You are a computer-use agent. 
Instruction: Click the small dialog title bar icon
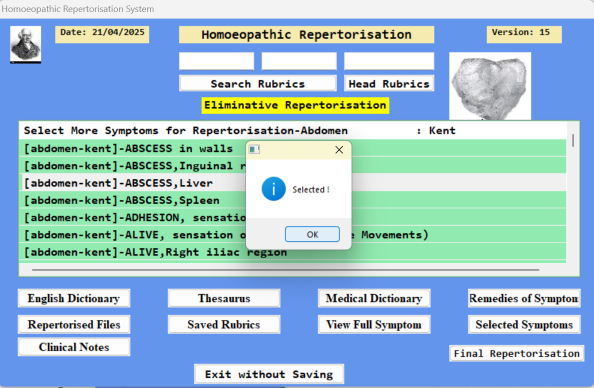pos(254,150)
